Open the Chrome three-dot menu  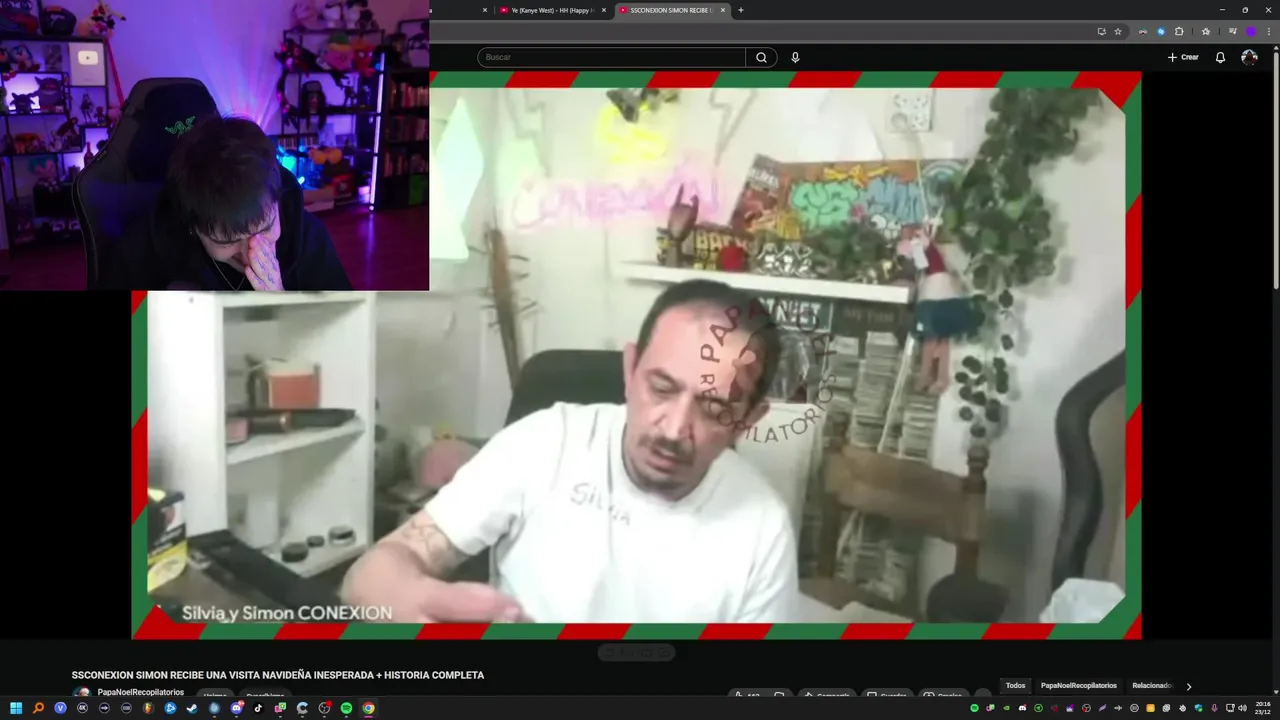coord(1269,31)
